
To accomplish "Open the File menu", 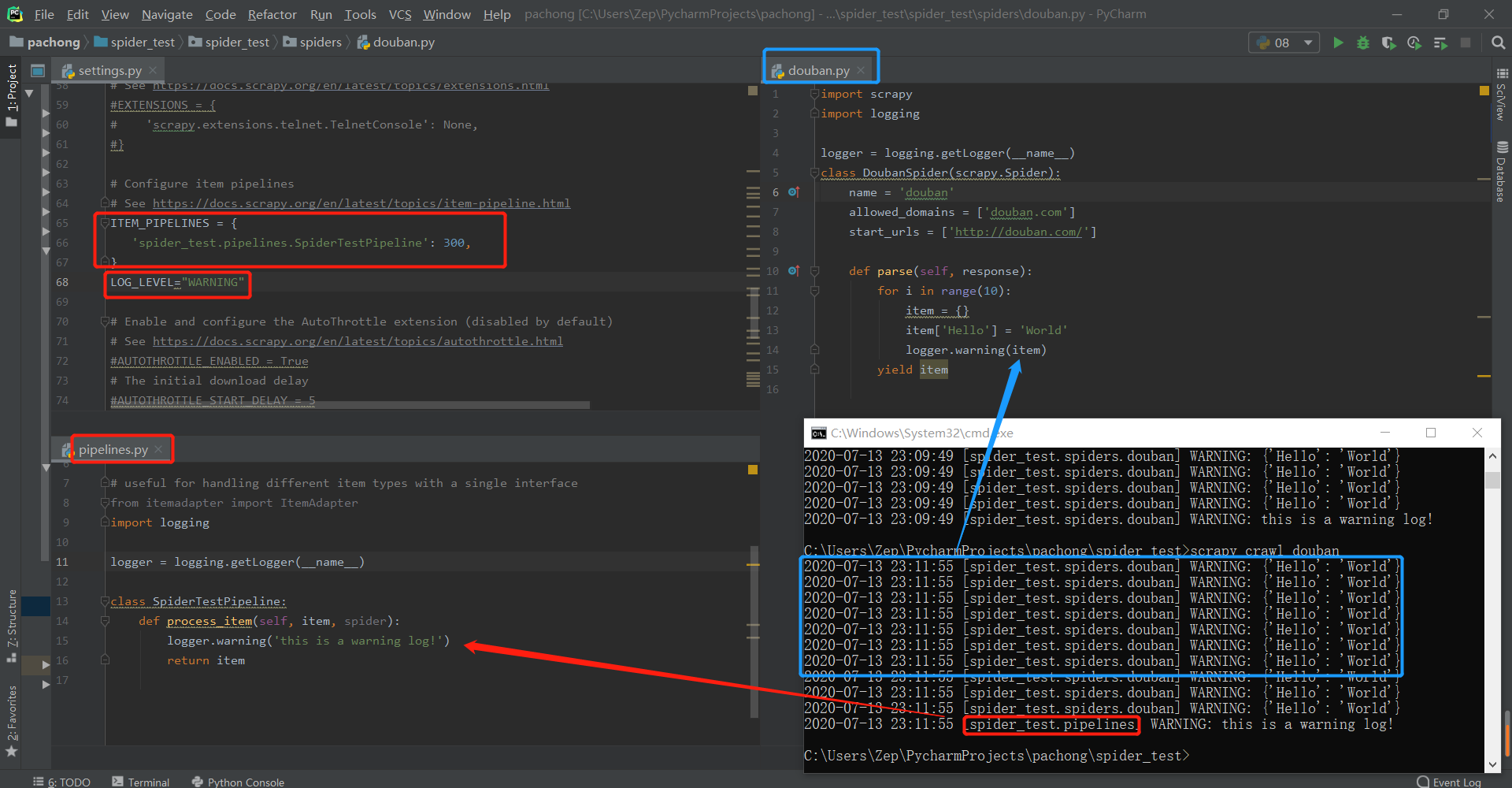I will [x=44, y=14].
